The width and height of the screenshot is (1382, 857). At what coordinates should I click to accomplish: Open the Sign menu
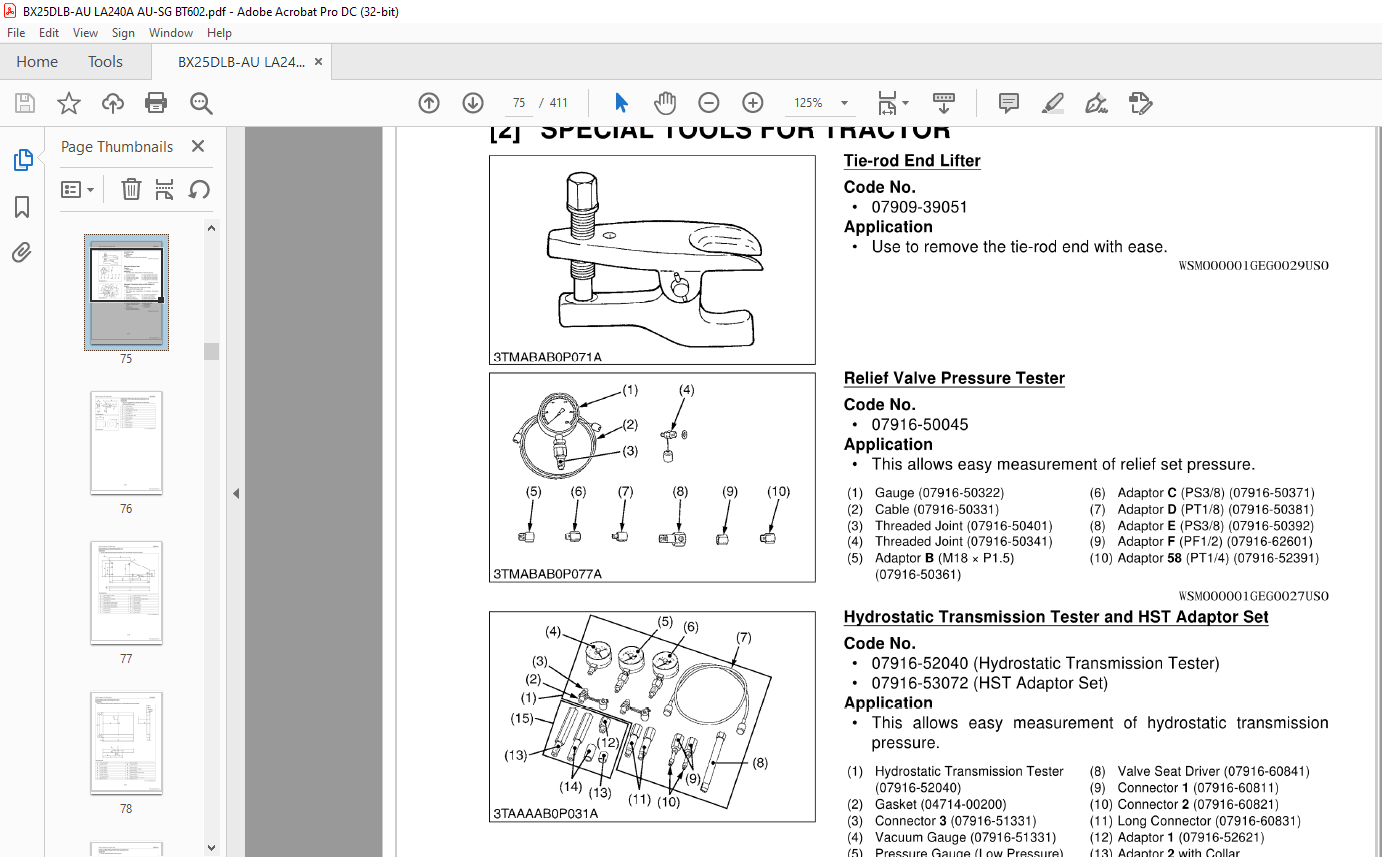click(x=123, y=33)
